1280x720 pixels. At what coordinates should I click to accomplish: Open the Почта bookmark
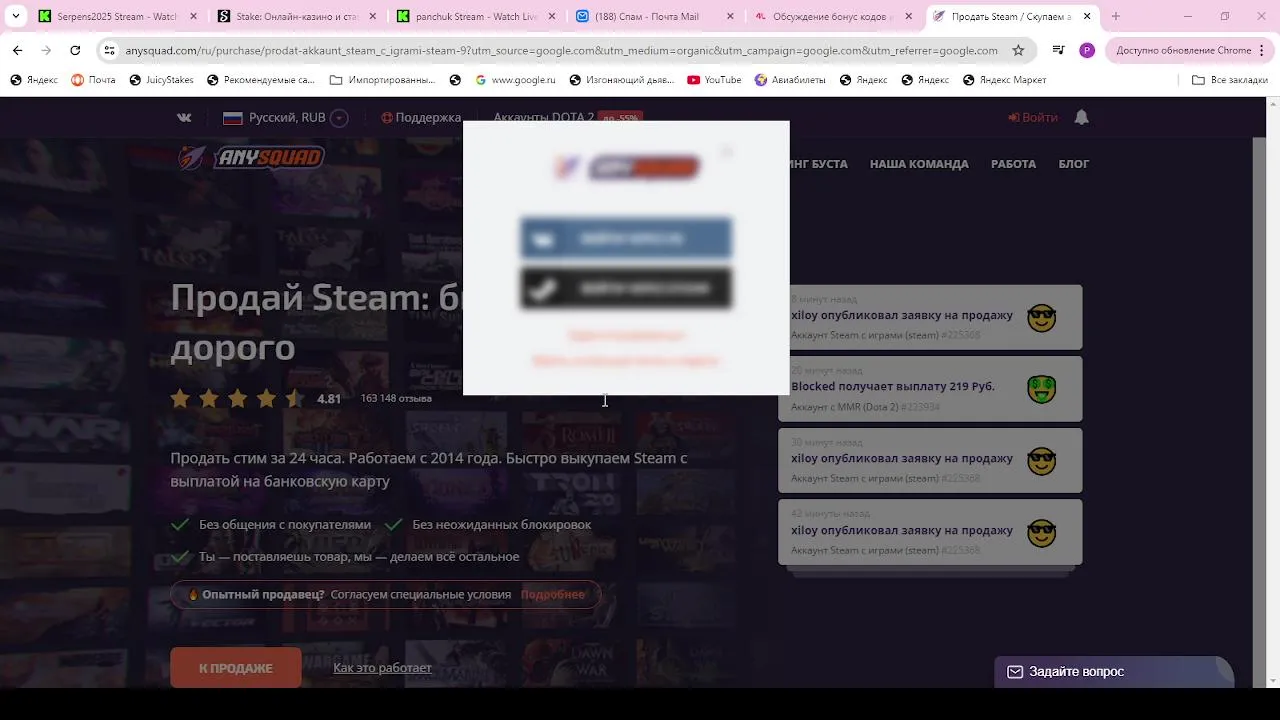point(93,80)
